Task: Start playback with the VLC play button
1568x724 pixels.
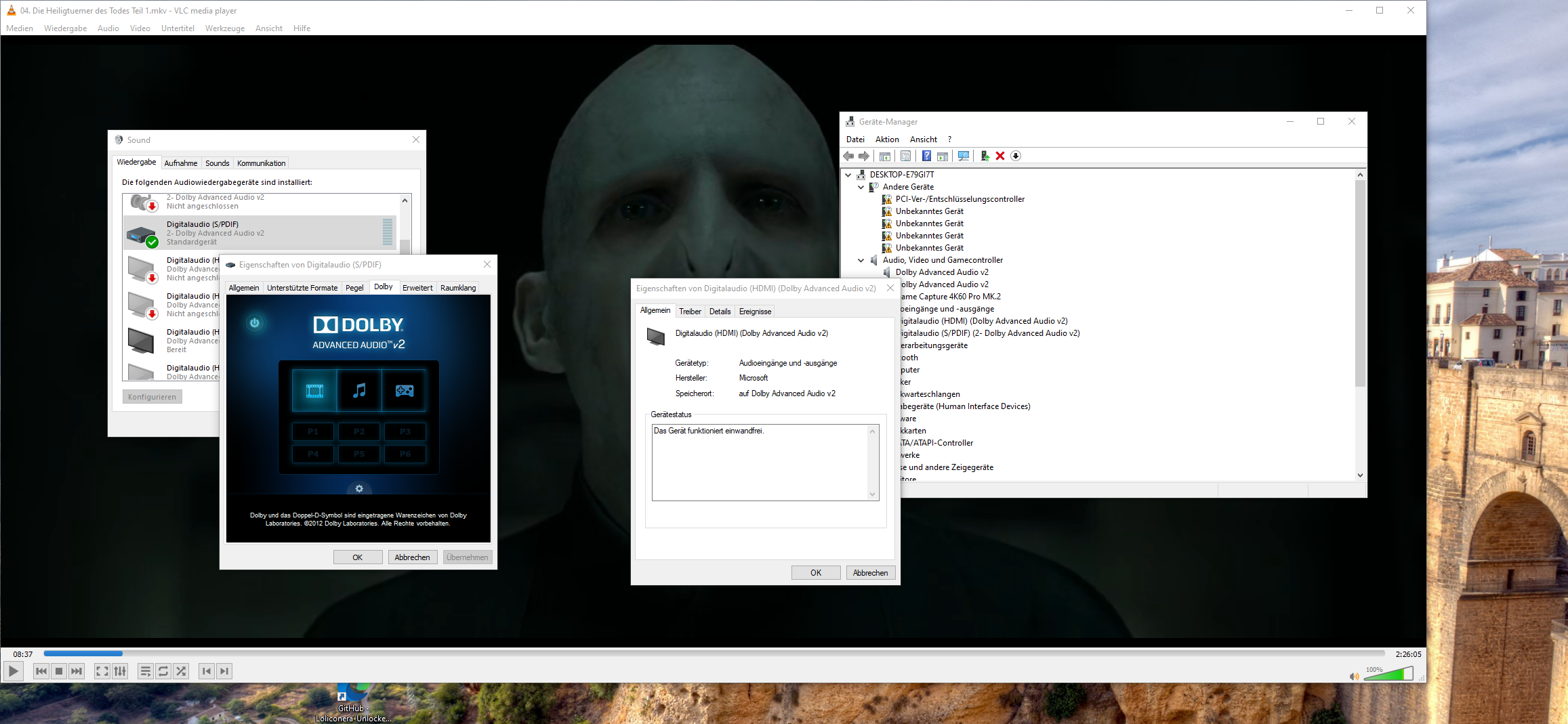Action: tap(14, 671)
